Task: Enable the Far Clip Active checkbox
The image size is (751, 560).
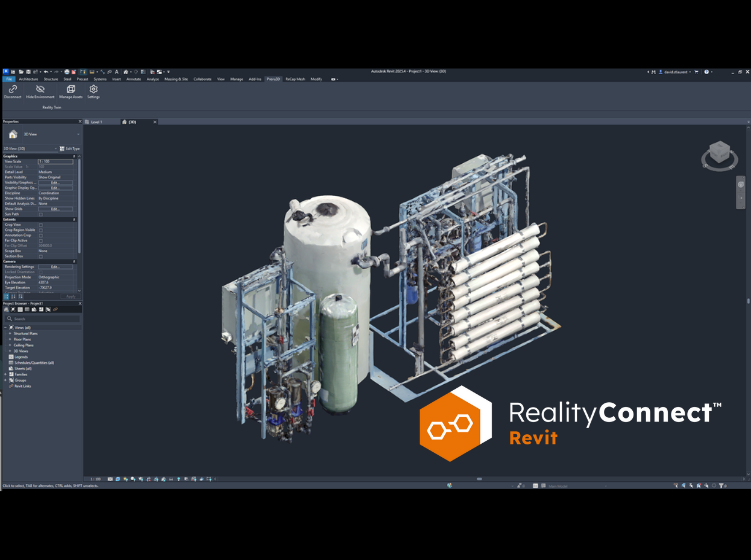Action: [41, 240]
